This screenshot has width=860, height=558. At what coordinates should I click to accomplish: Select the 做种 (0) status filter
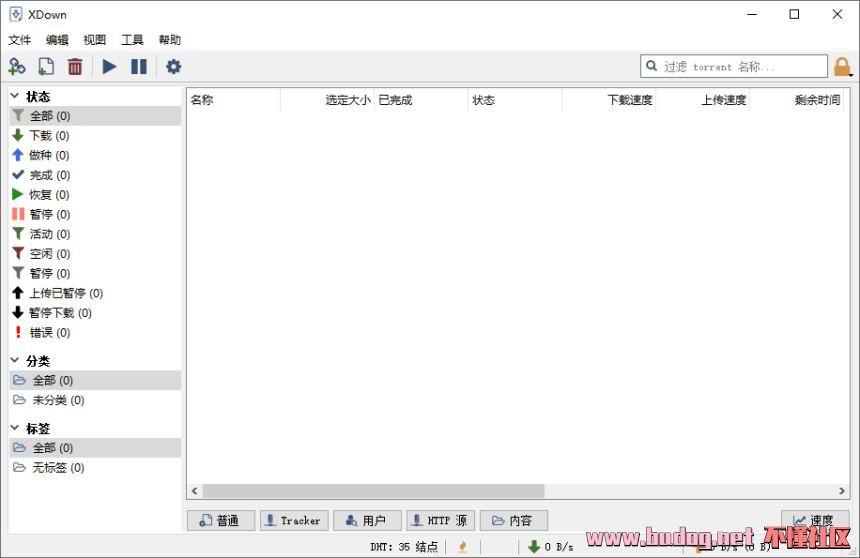point(95,155)
